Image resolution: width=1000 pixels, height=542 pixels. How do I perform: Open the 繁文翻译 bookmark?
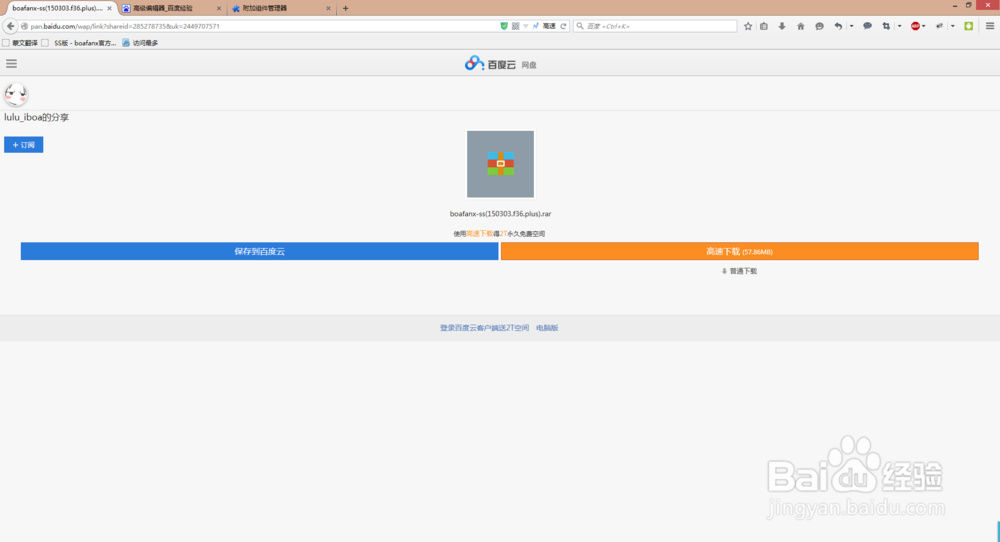[20, 43]
